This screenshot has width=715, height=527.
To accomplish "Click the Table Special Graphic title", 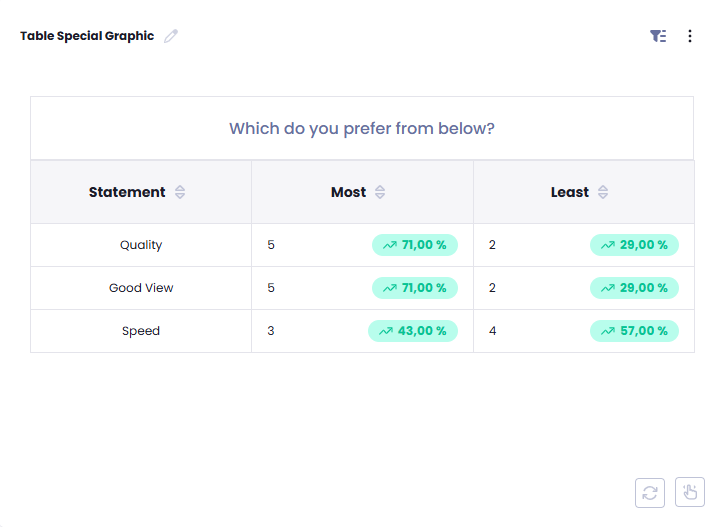I will click(87, 36).
